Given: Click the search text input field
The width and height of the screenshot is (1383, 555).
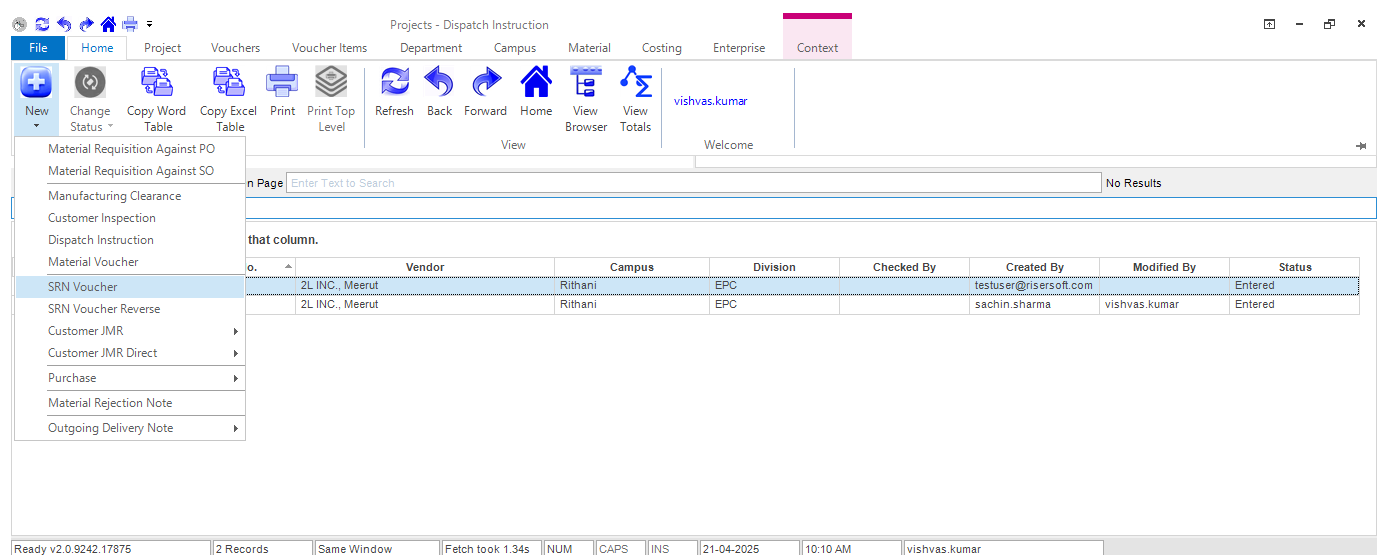Looking at the screenshot, I should (x=694, y=183).
